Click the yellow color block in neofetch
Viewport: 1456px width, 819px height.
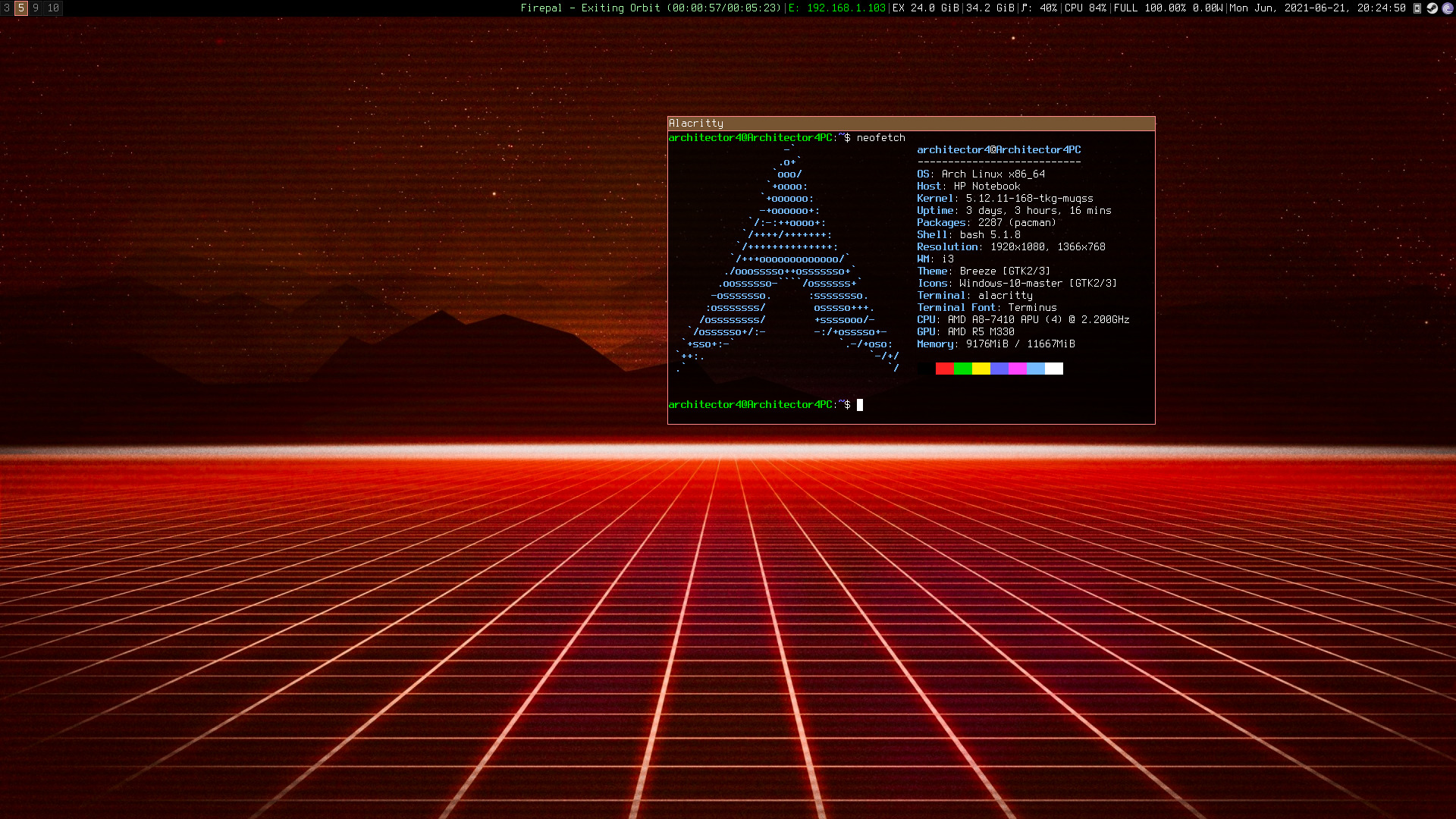coord(981,369)
